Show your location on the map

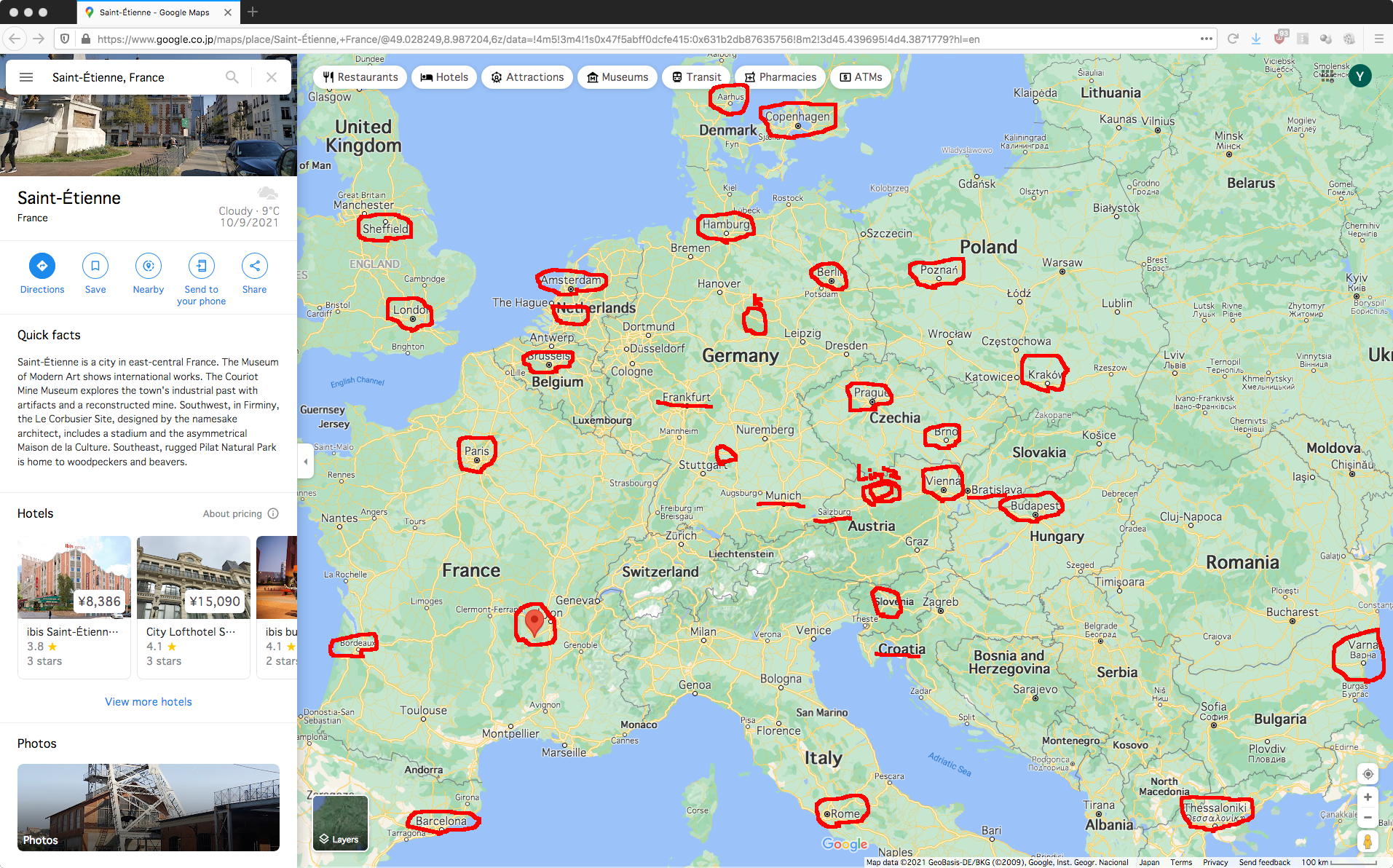click(x=1368, y=774)
